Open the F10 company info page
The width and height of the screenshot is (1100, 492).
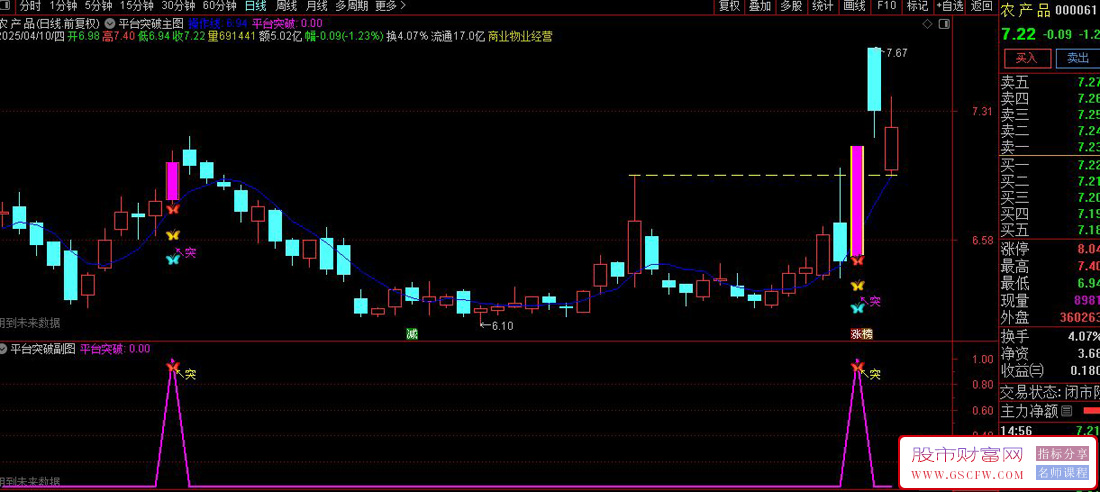886,6
